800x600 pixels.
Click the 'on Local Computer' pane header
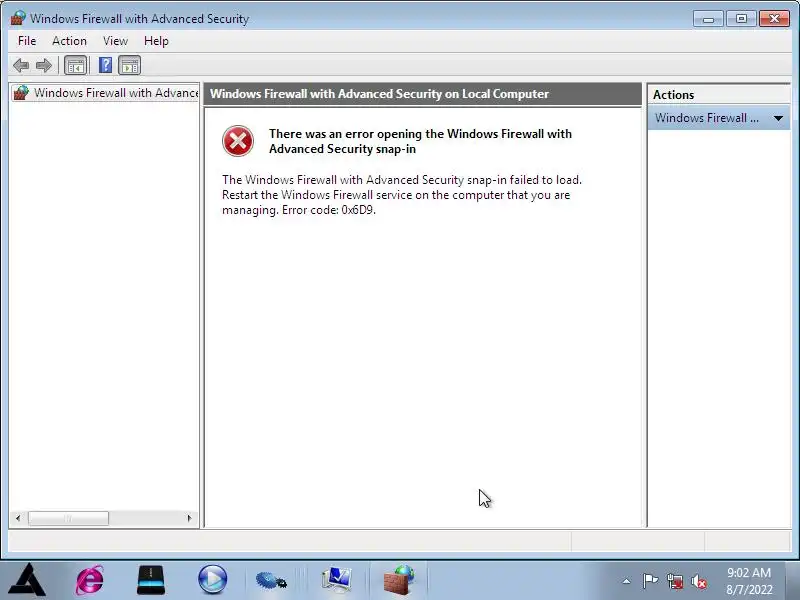[422, 94]
